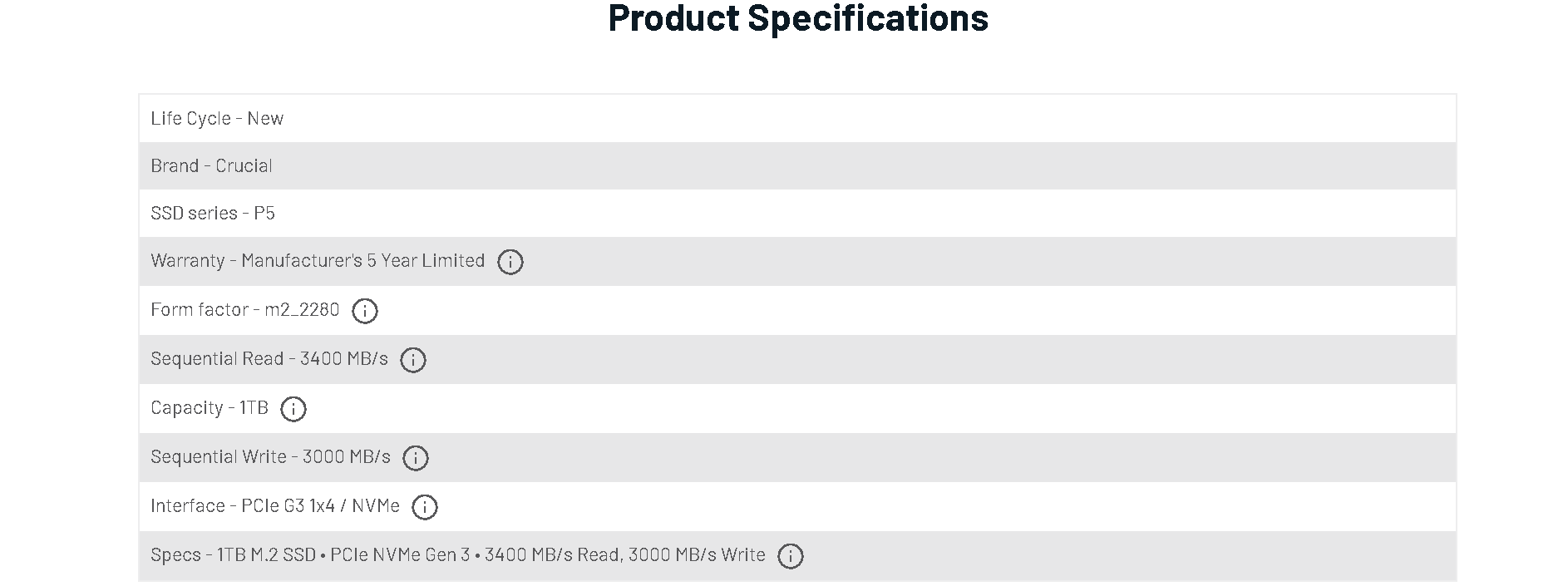Click the info icon beside Specs row
Viewport: 1568px width, 586px height.
790,556
